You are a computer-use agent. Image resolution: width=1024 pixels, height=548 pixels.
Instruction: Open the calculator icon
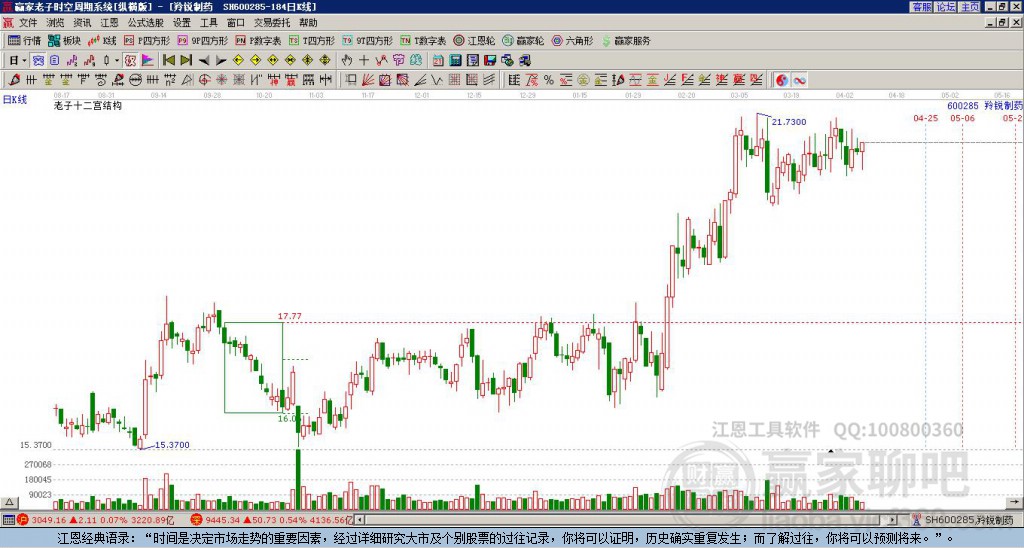[x=456, y=61]
